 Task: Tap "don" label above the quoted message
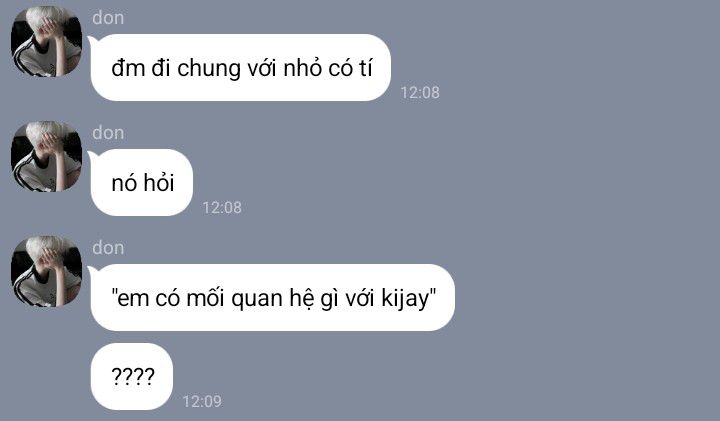[108, 248]
